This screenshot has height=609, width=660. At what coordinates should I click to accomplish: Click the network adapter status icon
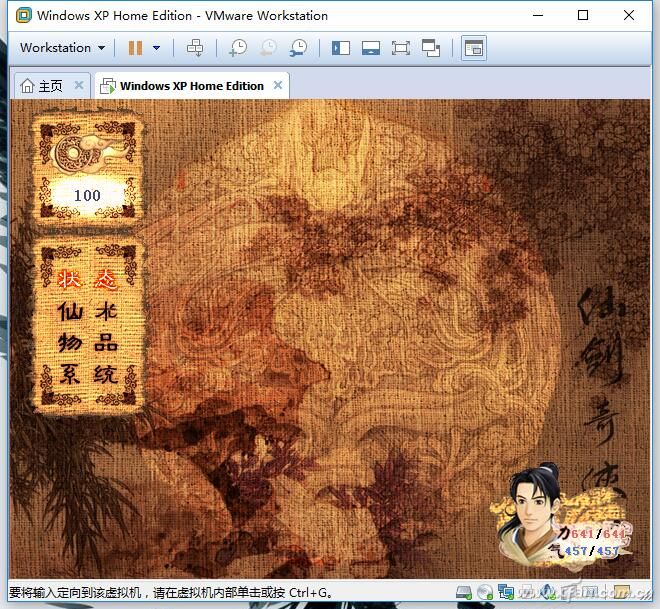506,592
